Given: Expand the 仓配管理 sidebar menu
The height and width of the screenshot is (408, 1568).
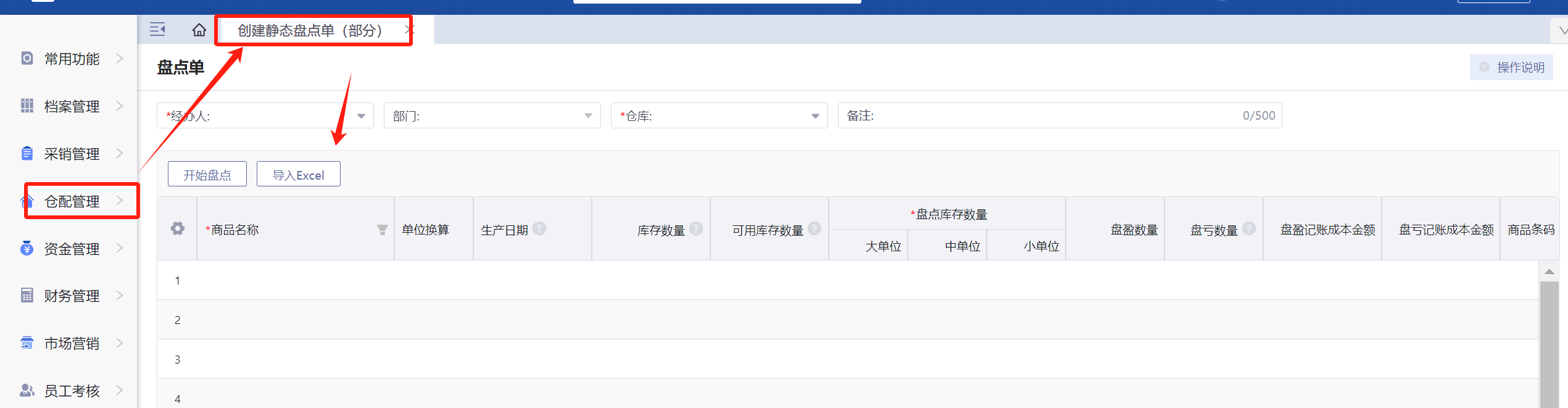Looking at the screenshot, I should pos(72,201).
